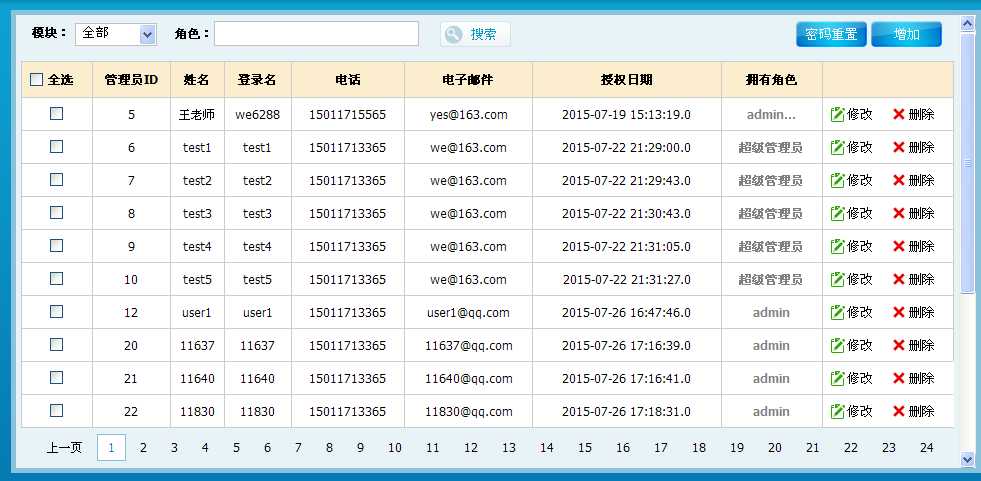Open the 模块 dropdown showing 全部
Image resolution: width=981 pixels, height=481 pixels.
coord(116,34)
